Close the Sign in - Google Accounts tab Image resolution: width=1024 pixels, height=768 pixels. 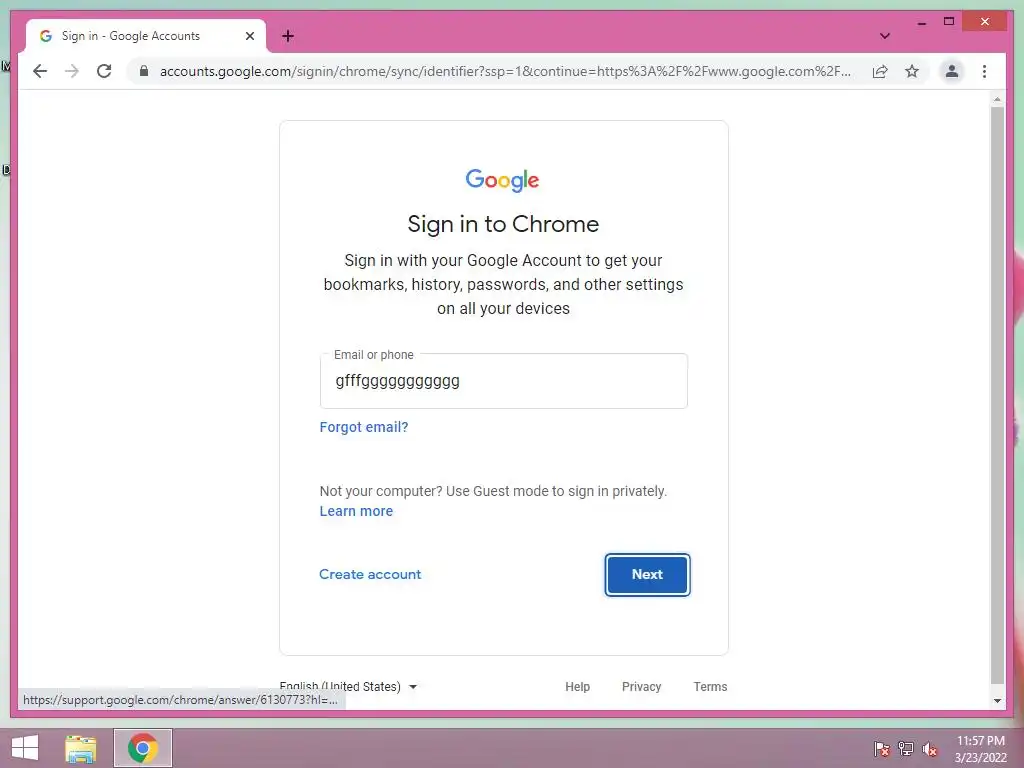[249, 36]
